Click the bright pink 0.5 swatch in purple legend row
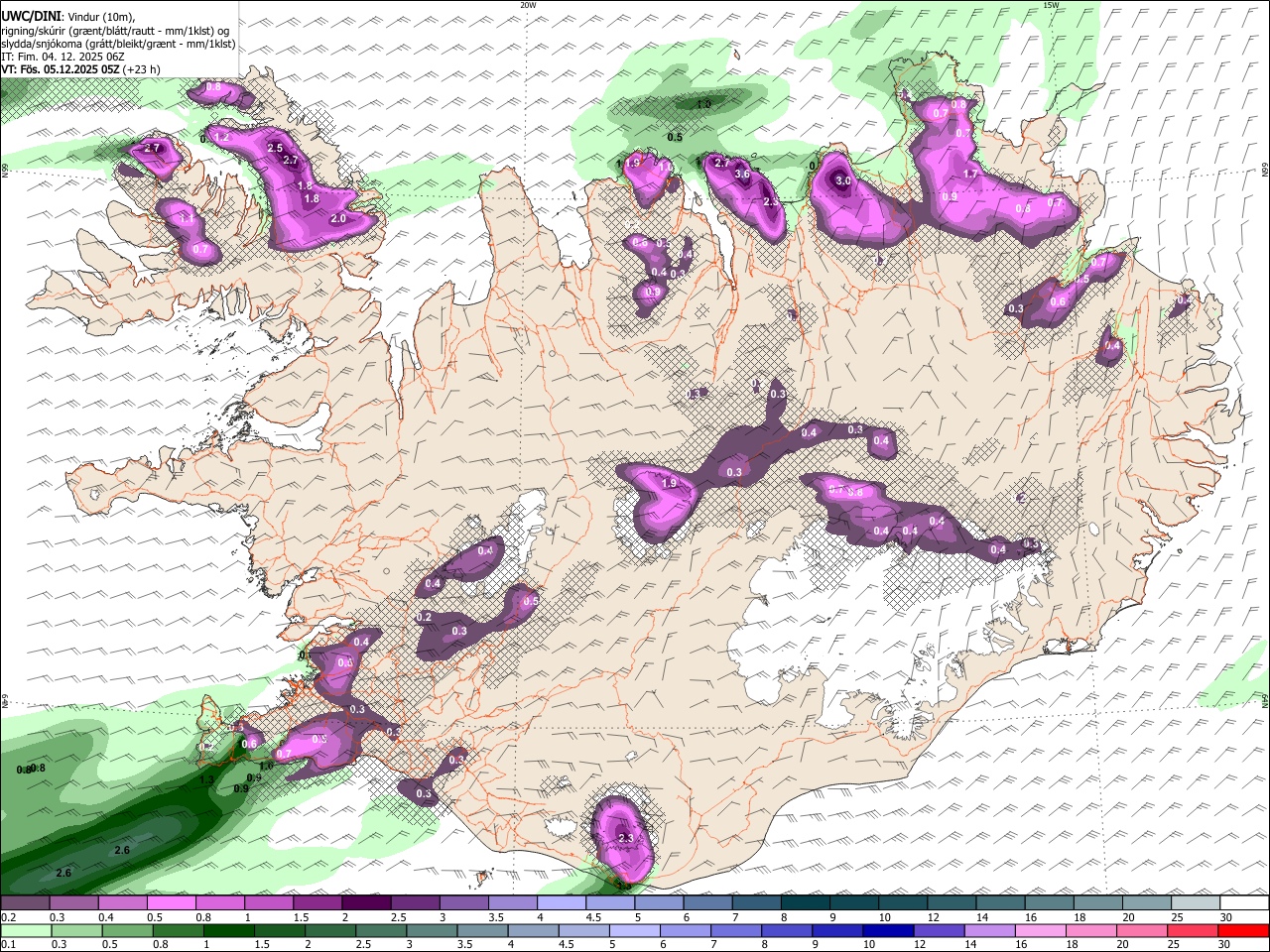The image size is (1270, 952). coord(171,903)
